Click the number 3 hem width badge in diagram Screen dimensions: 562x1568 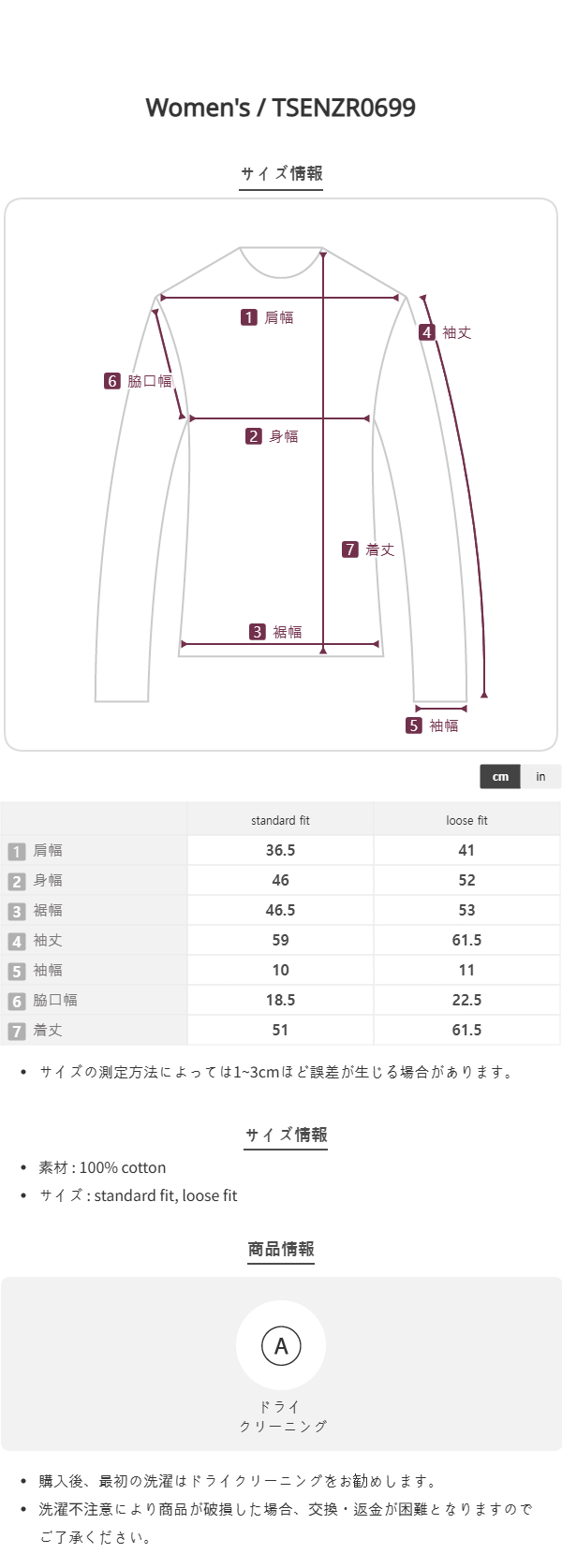tap(258, 632)
